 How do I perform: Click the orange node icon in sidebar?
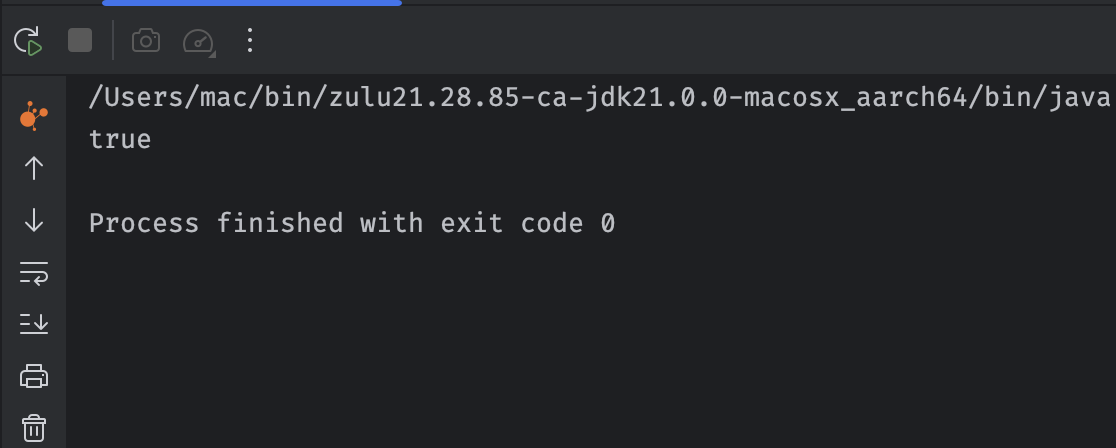click(33, 115)
